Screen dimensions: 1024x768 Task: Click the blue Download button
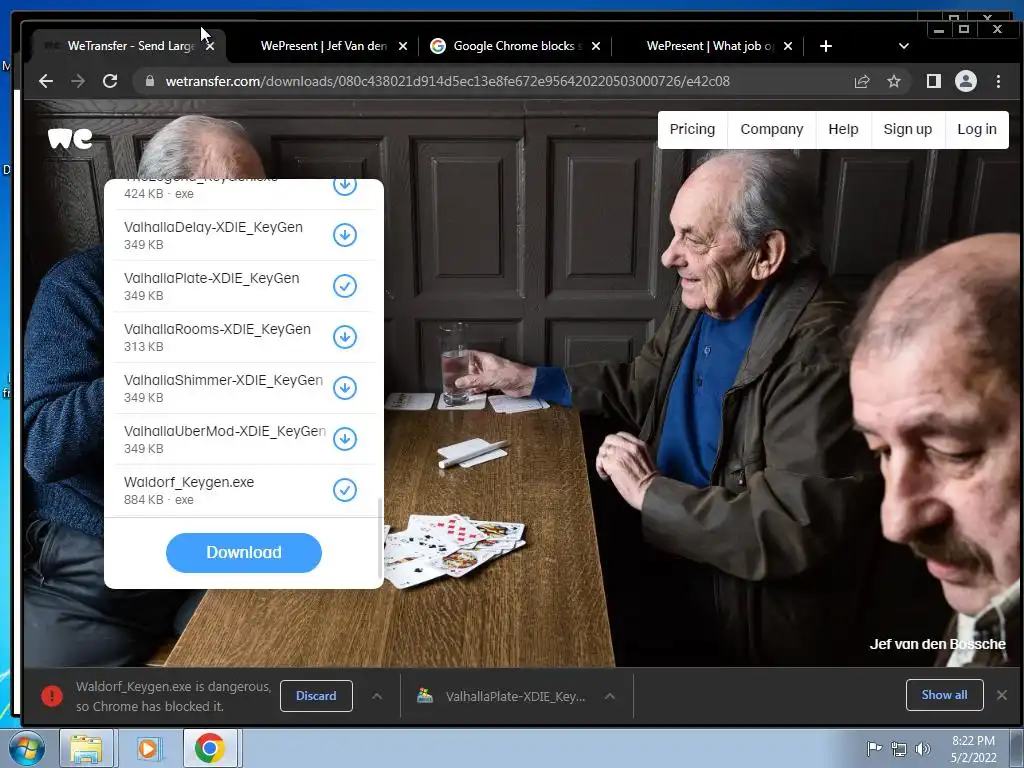tap(244, 552)
